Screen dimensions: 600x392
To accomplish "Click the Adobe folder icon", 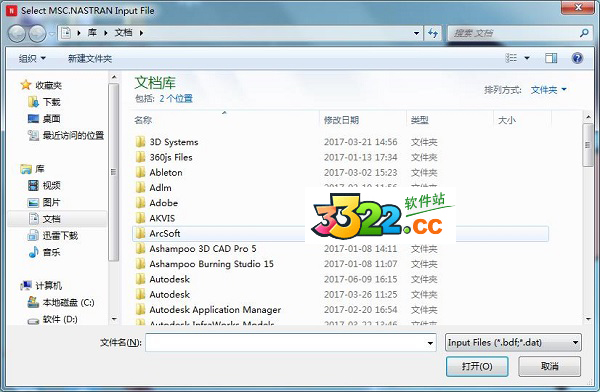I will tap(140, 203).
